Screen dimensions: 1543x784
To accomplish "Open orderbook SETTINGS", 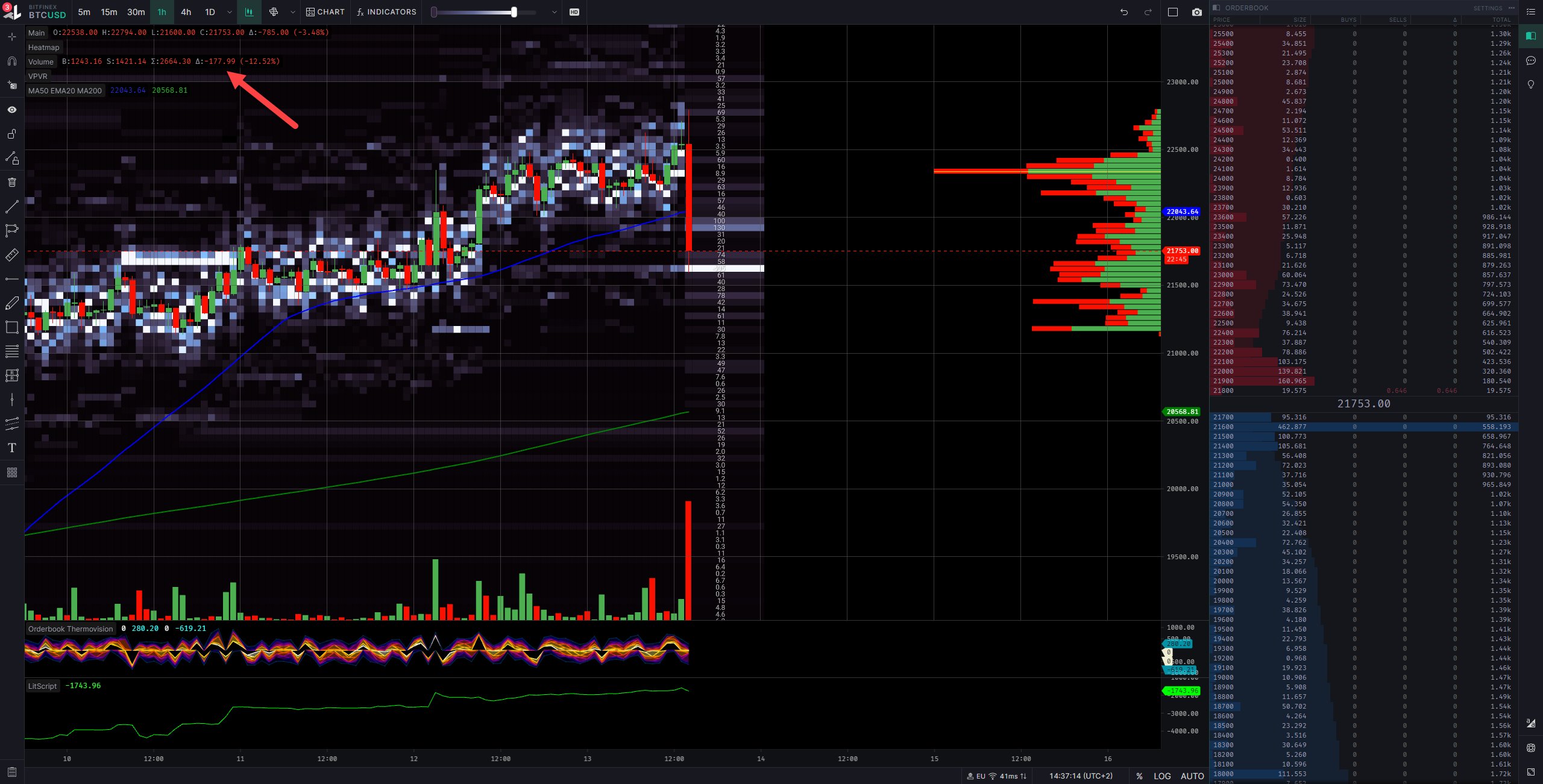I will 1488,8.
